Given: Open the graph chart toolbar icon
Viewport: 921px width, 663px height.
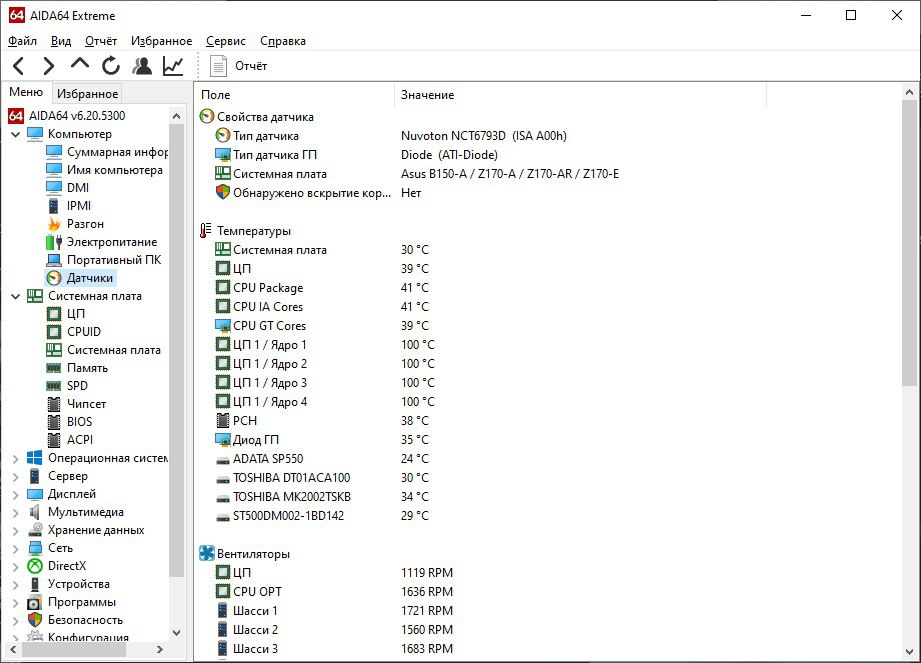Looking at the screenshot, I should (x=173, y=66).
